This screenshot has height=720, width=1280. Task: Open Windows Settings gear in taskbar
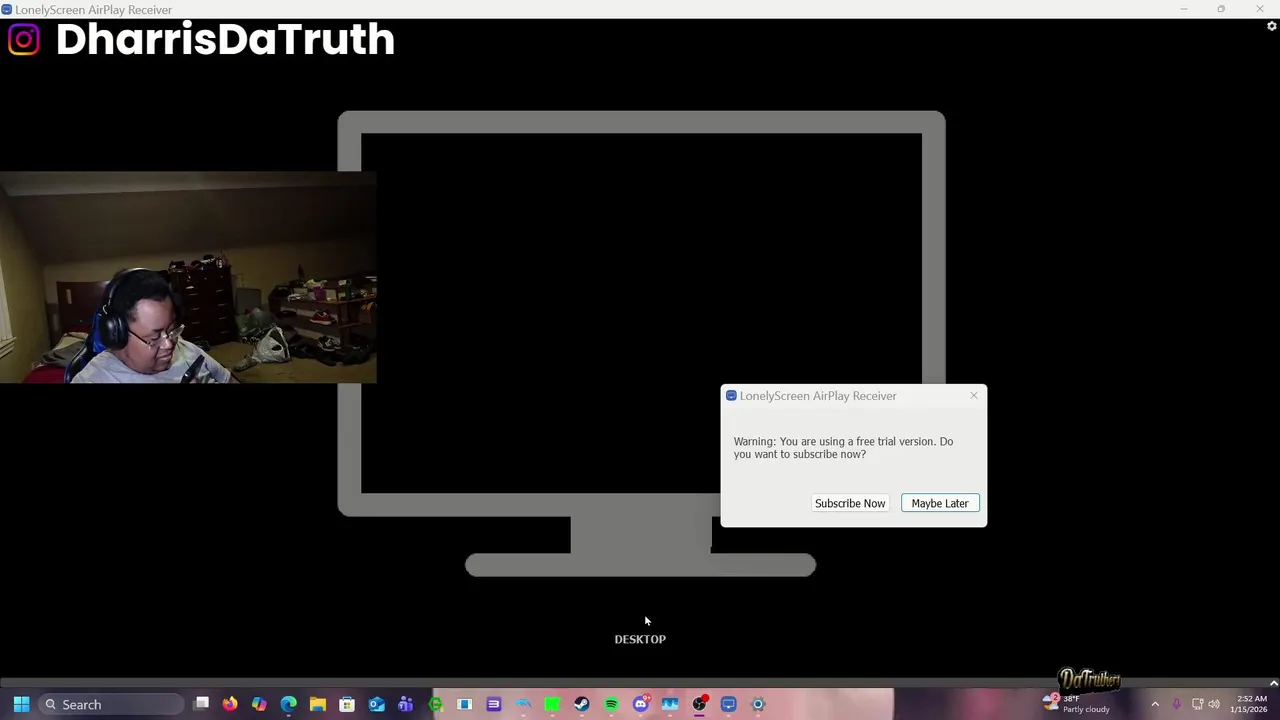(758, 704)
